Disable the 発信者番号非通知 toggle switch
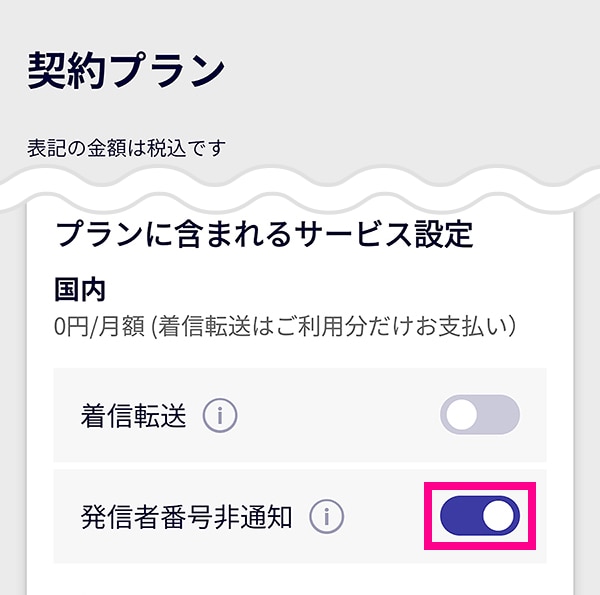Screen dimensions: 600x595 (x=480, y=516)
